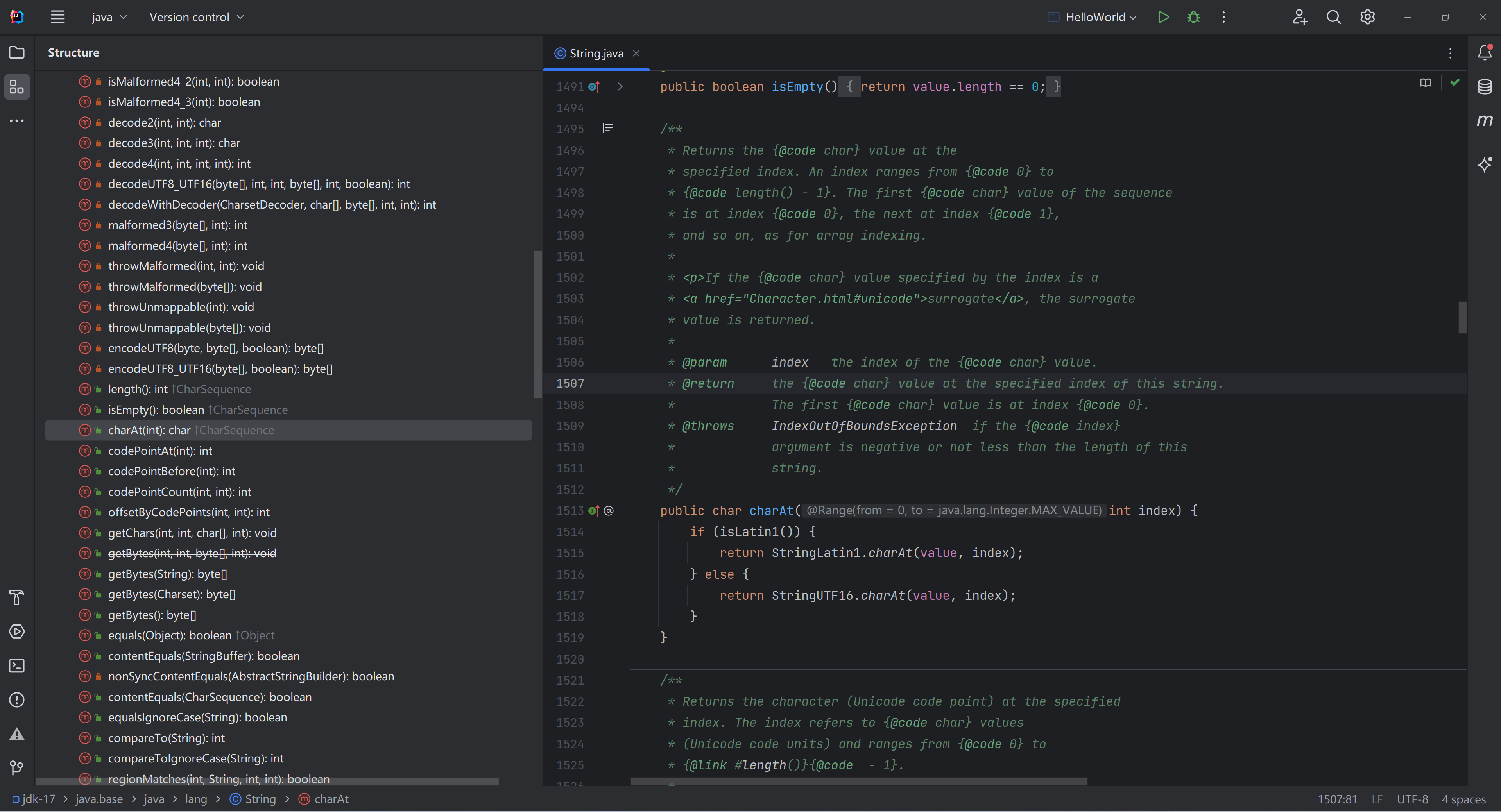Open the main hamburger menu

pos(57,17)
